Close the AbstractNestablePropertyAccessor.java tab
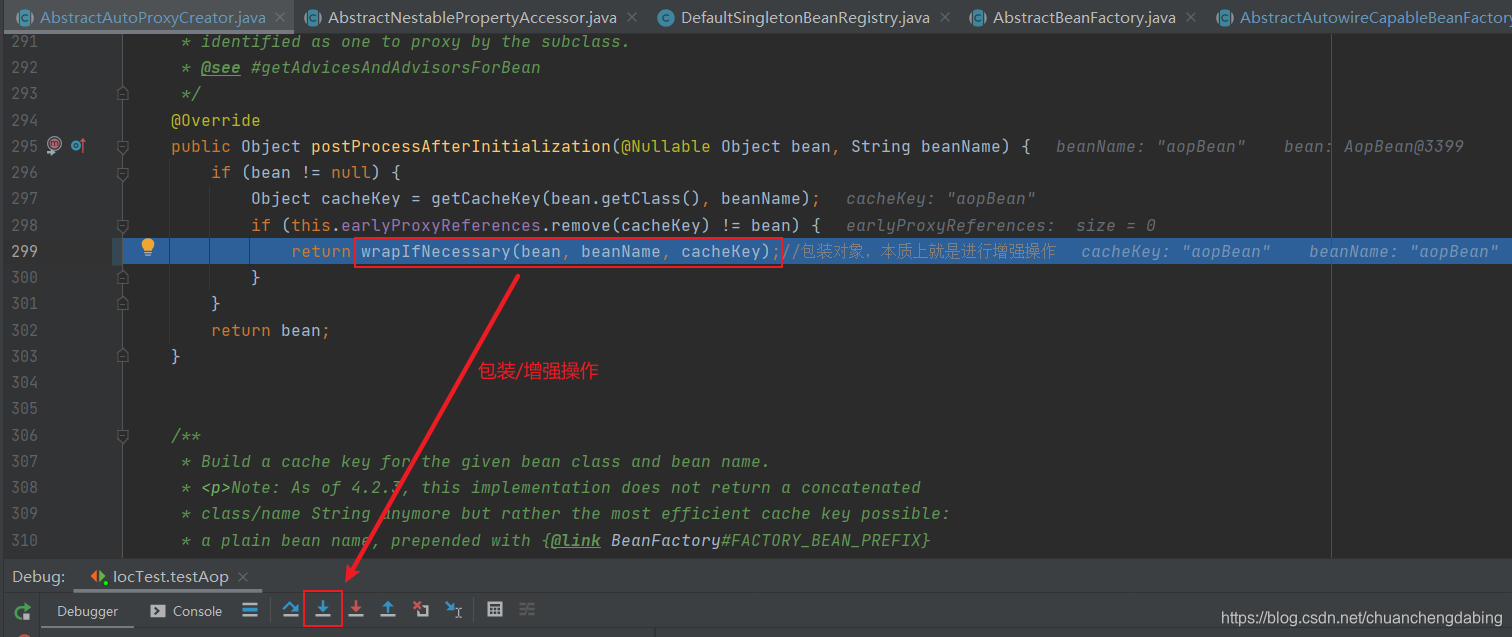 click(x=630, y=18)
